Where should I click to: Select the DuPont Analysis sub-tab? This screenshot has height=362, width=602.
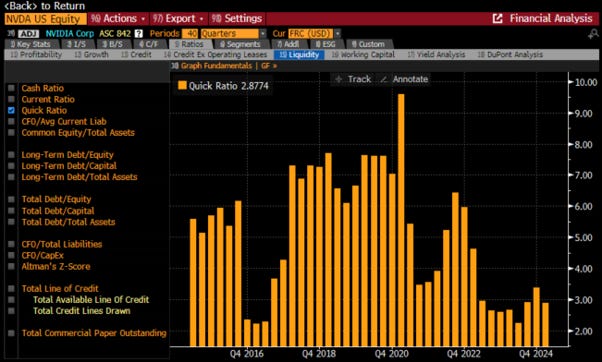coord(510,55)
